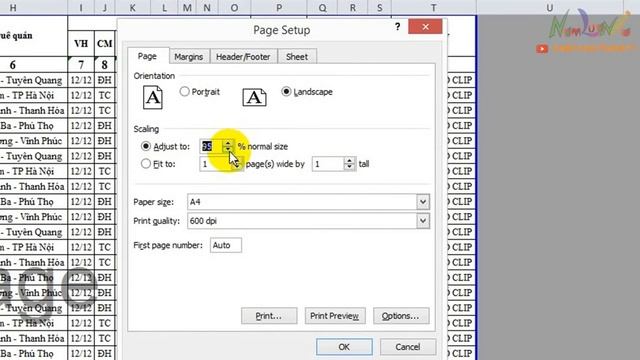640x360 pixels.
Task: Click the First page number field
Action: click(x=226, y=245)
